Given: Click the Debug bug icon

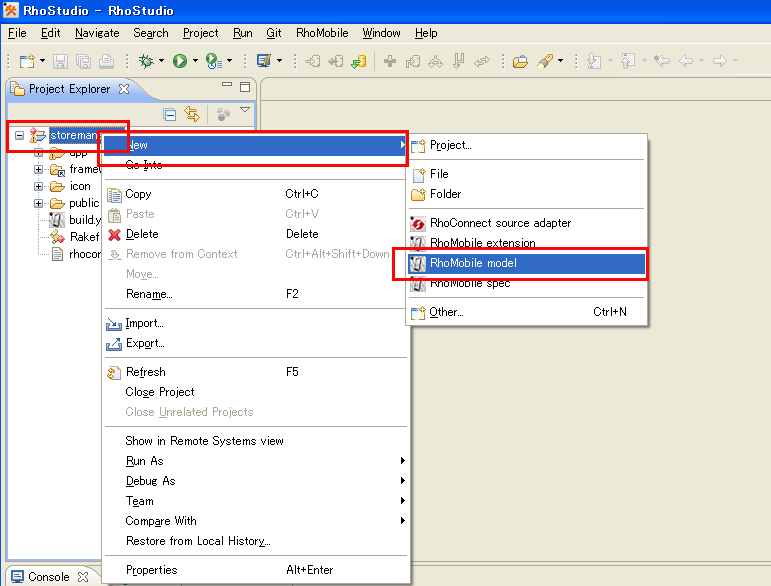Looking at the screenshot, I should point(146,61).
